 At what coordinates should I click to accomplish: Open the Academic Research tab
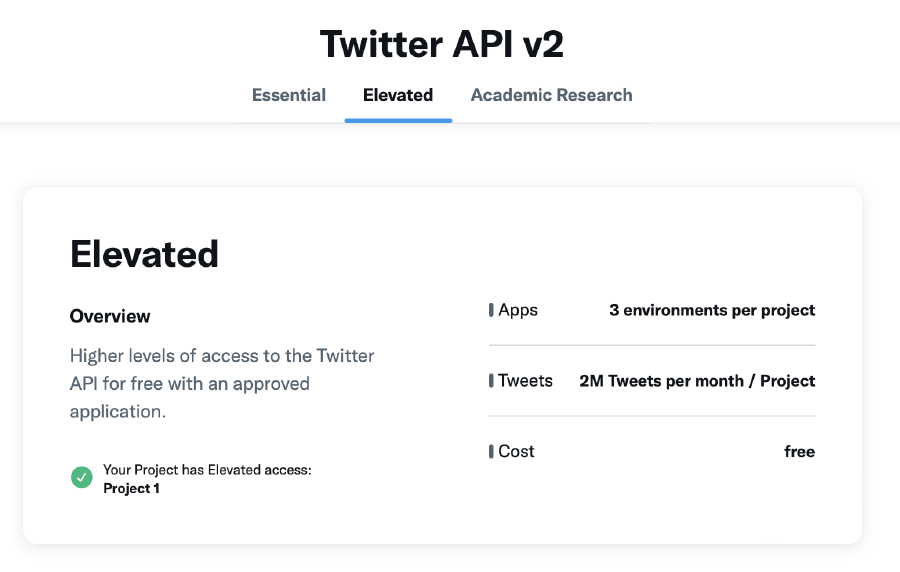(551, 96)
